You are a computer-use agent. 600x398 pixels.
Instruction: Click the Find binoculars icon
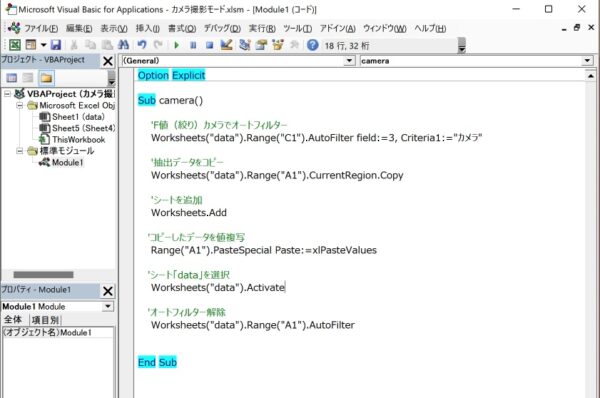(123, 45)
